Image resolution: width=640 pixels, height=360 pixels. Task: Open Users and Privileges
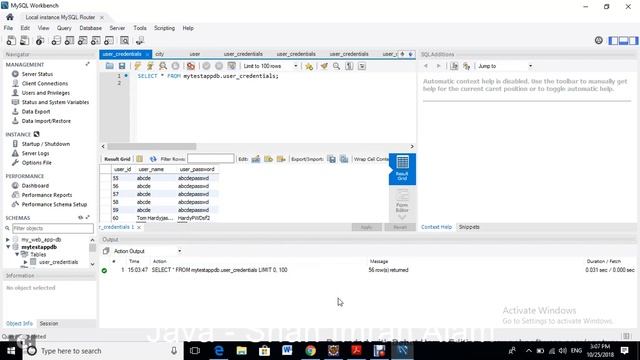(x=46, y=93)
